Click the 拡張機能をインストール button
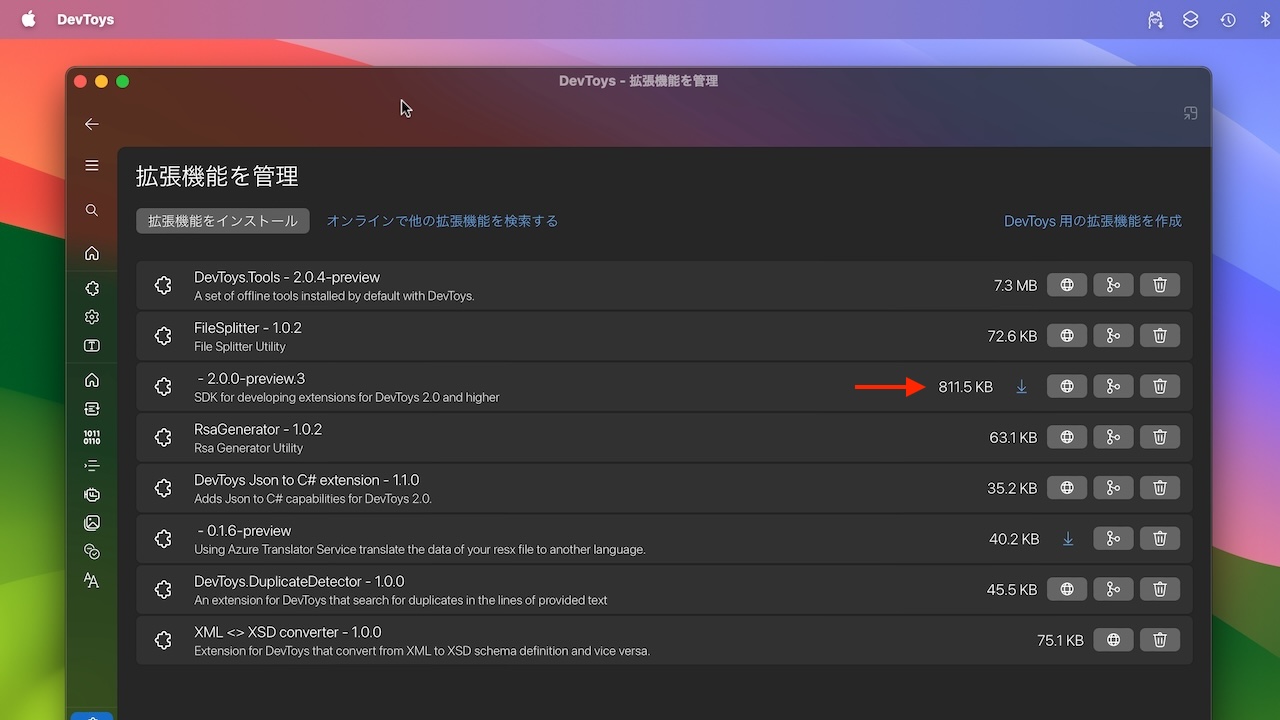 tap(223, 221)
